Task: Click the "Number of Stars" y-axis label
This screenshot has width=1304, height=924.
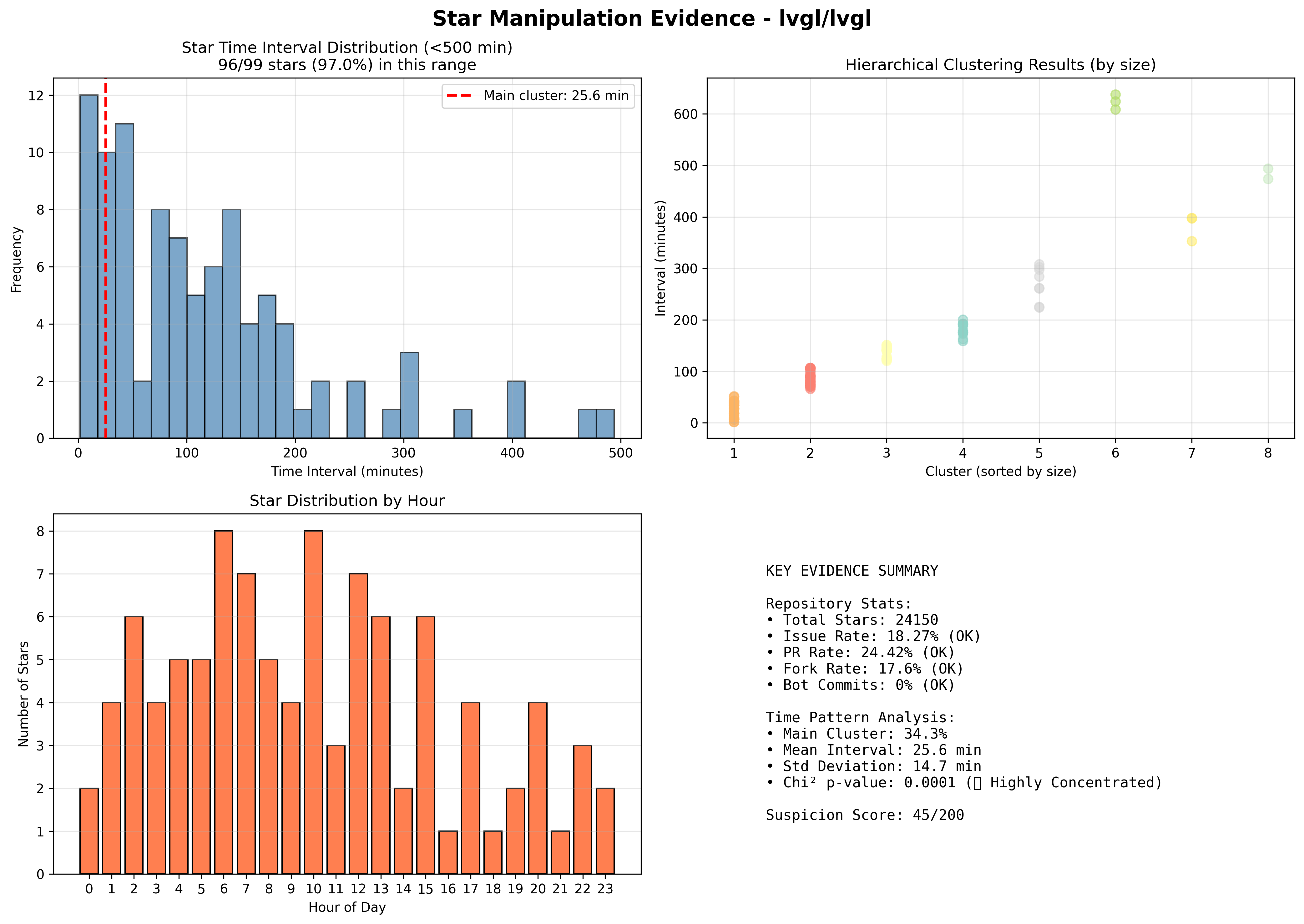Action: click(23, 694)
